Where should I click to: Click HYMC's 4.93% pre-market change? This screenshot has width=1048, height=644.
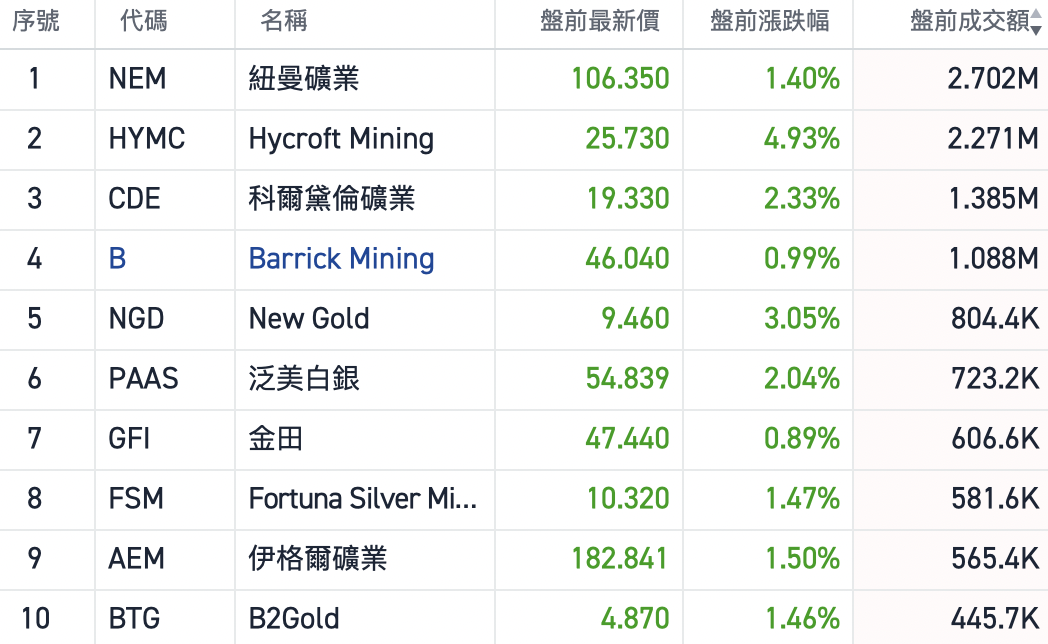[801, 138]
